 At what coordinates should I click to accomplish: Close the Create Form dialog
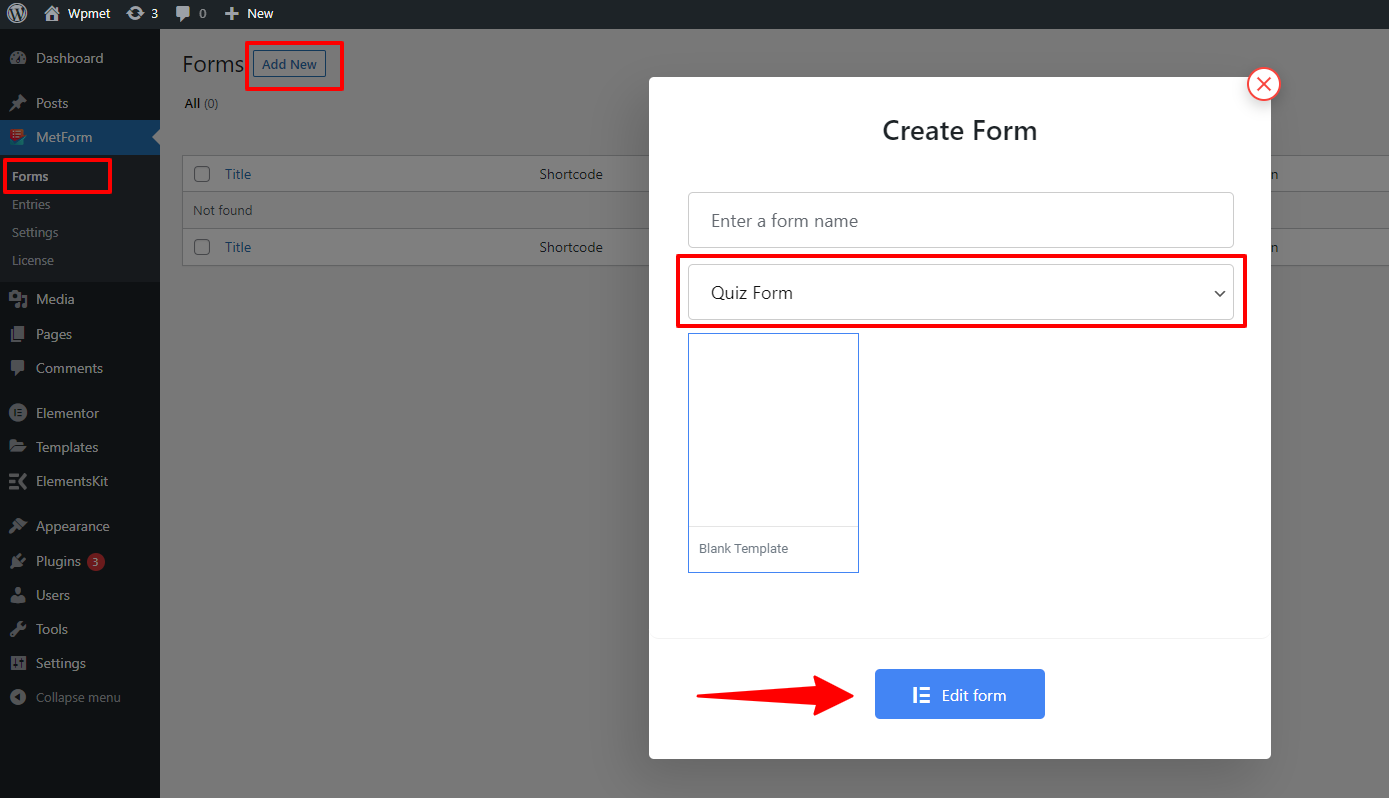point(1264,84)
